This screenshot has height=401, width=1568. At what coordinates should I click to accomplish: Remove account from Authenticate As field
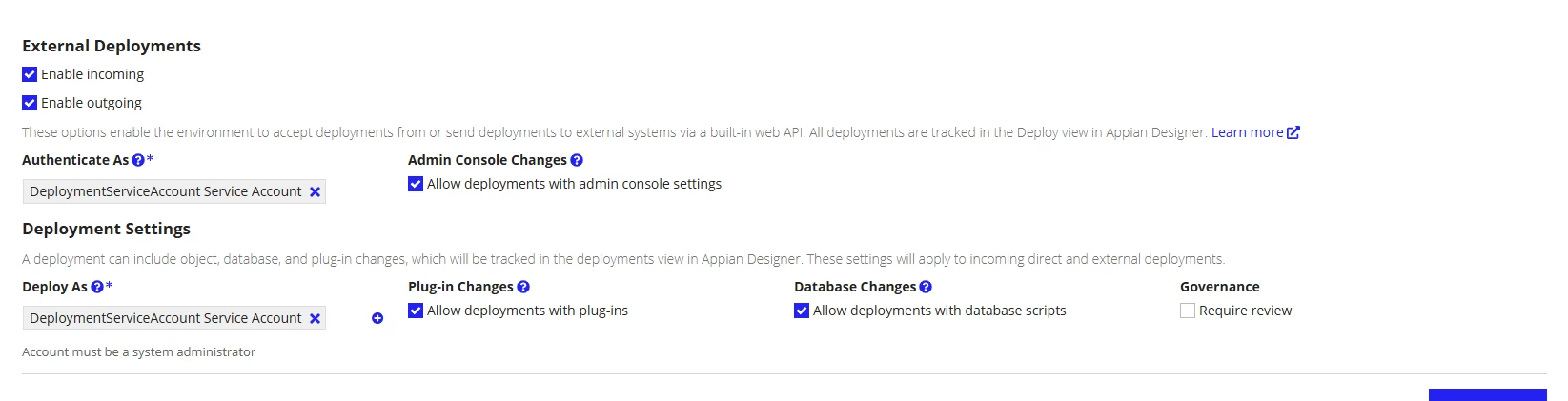click(315, 191)
